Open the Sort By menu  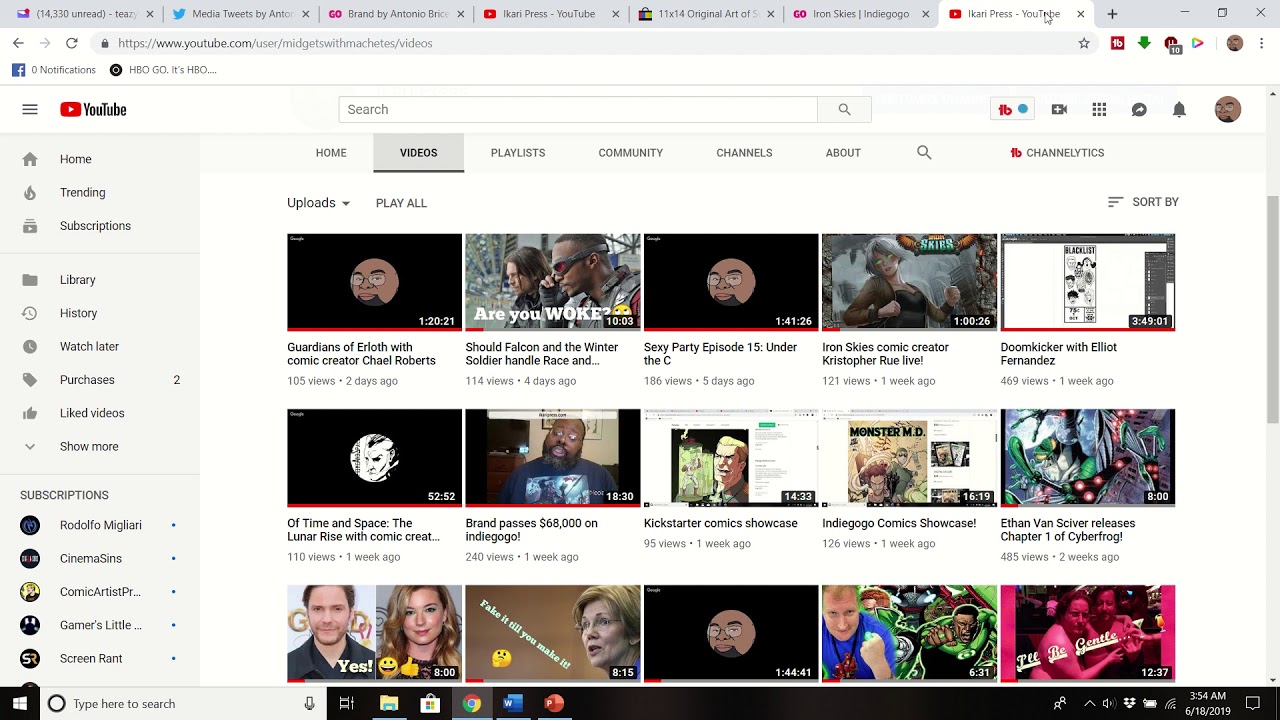(x=1143, y=202)
